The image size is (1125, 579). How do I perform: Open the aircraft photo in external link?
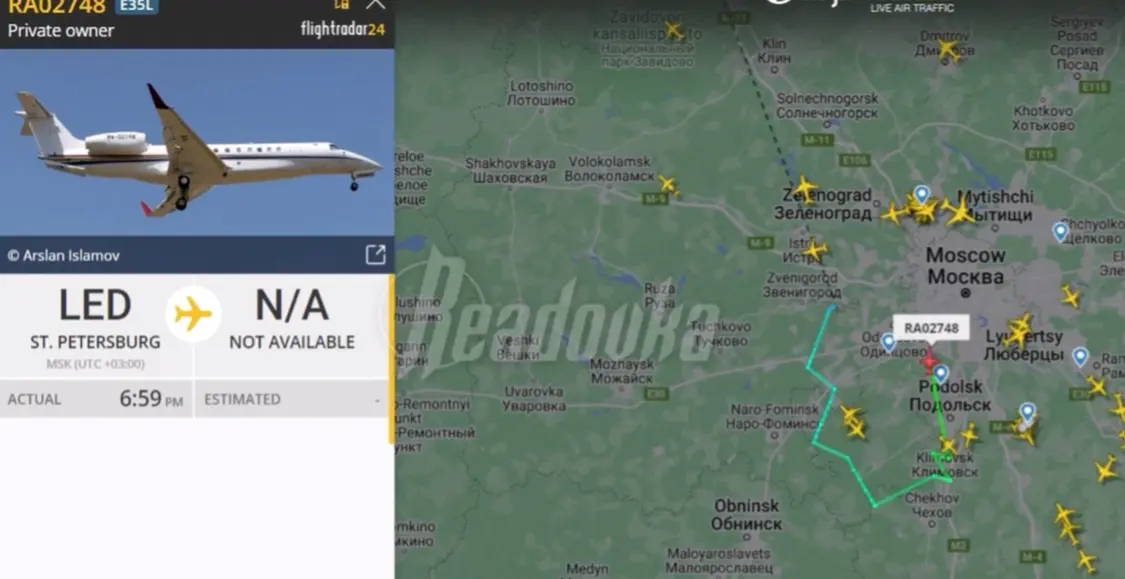[375, 255]
